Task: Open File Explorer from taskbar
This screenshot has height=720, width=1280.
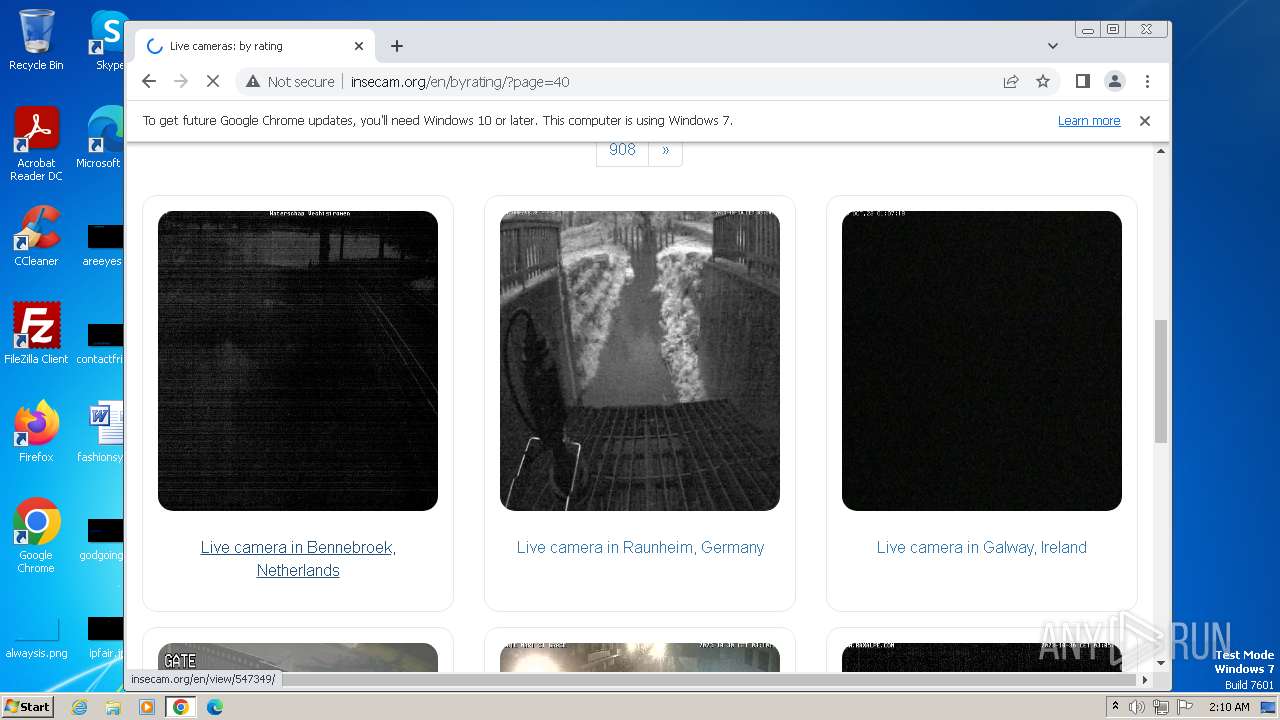Action: pos(113,707)
